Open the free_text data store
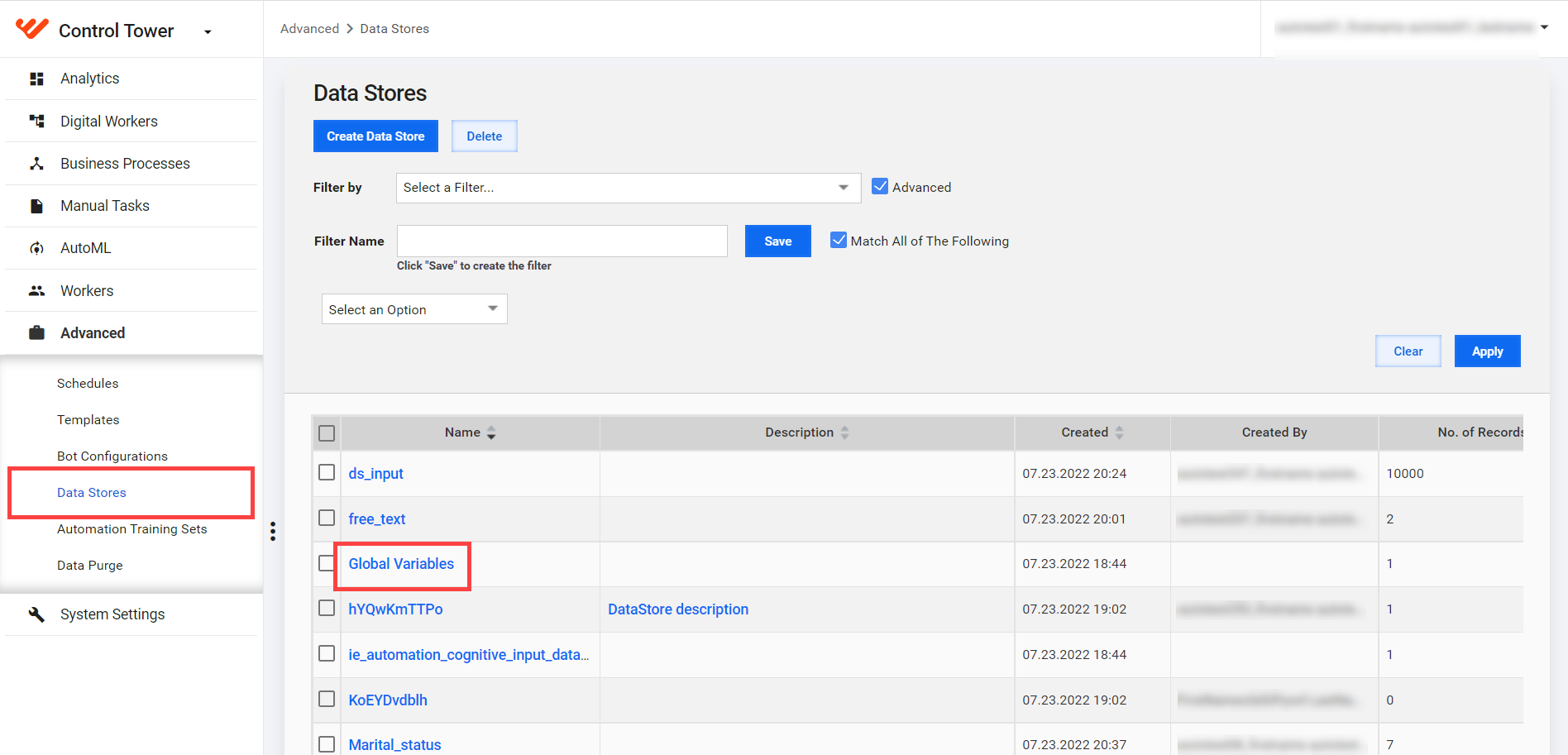This screenshot has height=755, width=1568. tap(377, 519)
